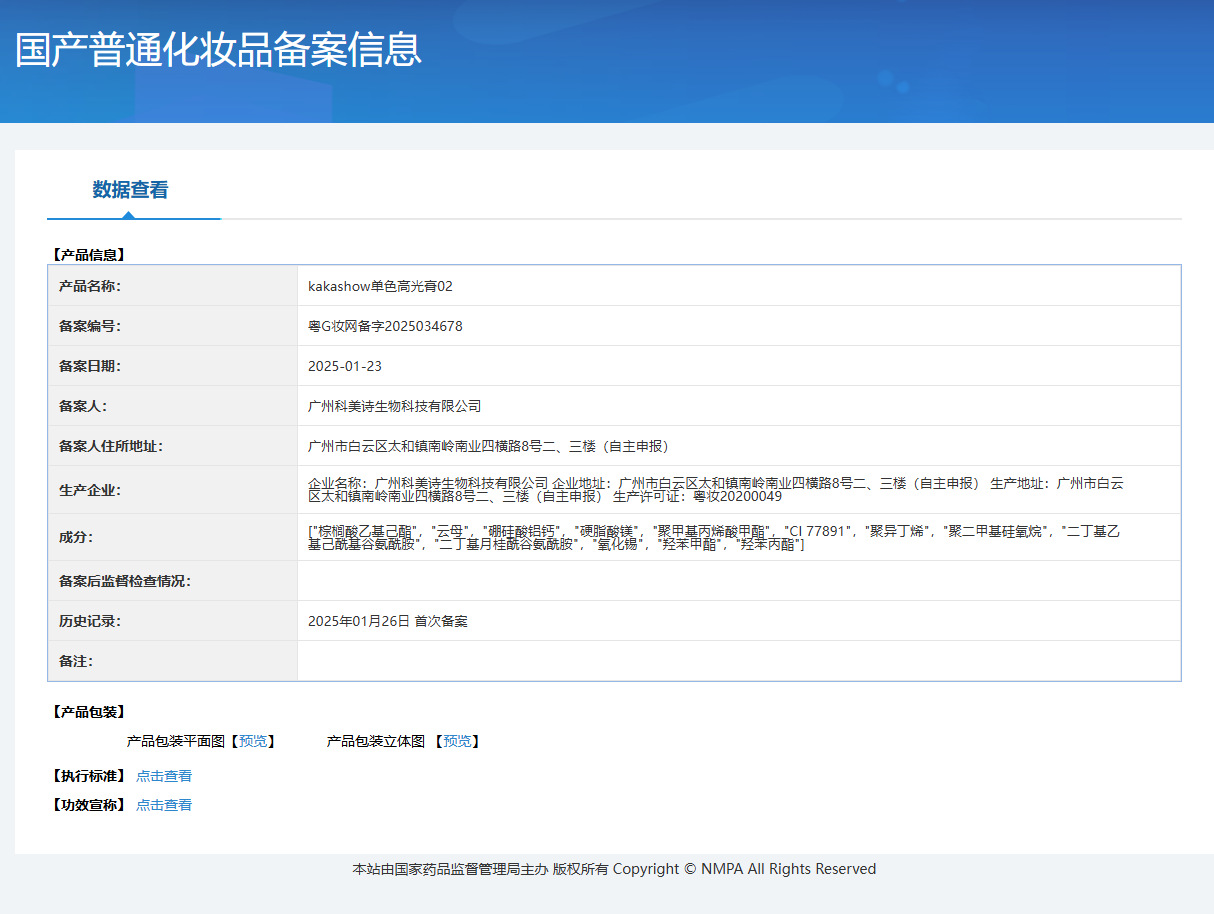Click the 备注 row label
1214x914 pixels.
coord(76,661)
